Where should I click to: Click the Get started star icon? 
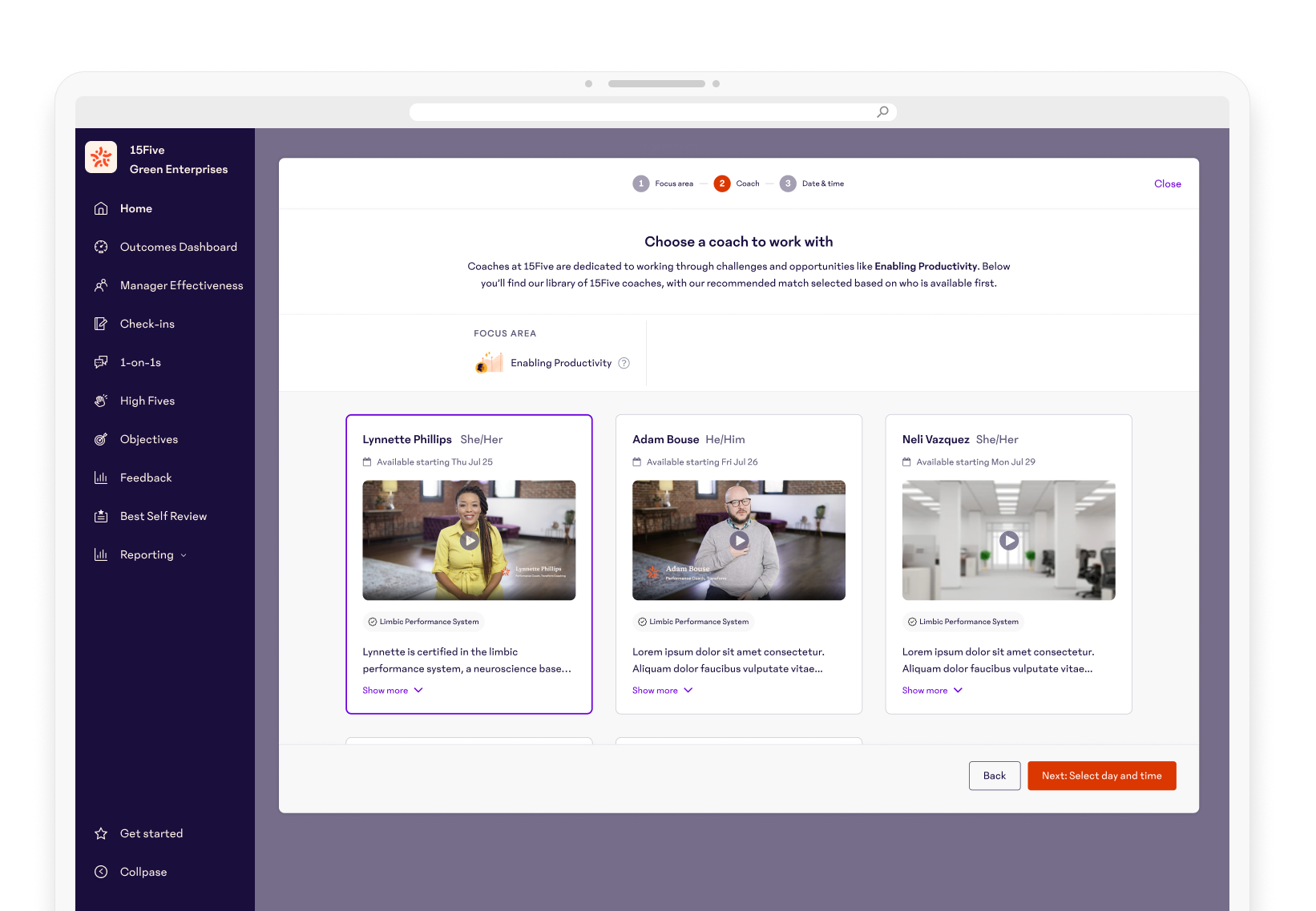click(101, 833)
